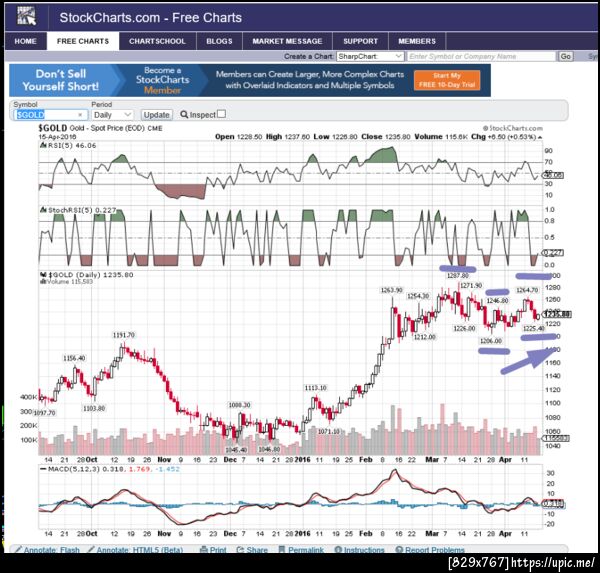The height and width of the screenshot is (573, 600).
Task: Click the Instructions info icon
Action: pyautogui.click(x=338, y=550)
